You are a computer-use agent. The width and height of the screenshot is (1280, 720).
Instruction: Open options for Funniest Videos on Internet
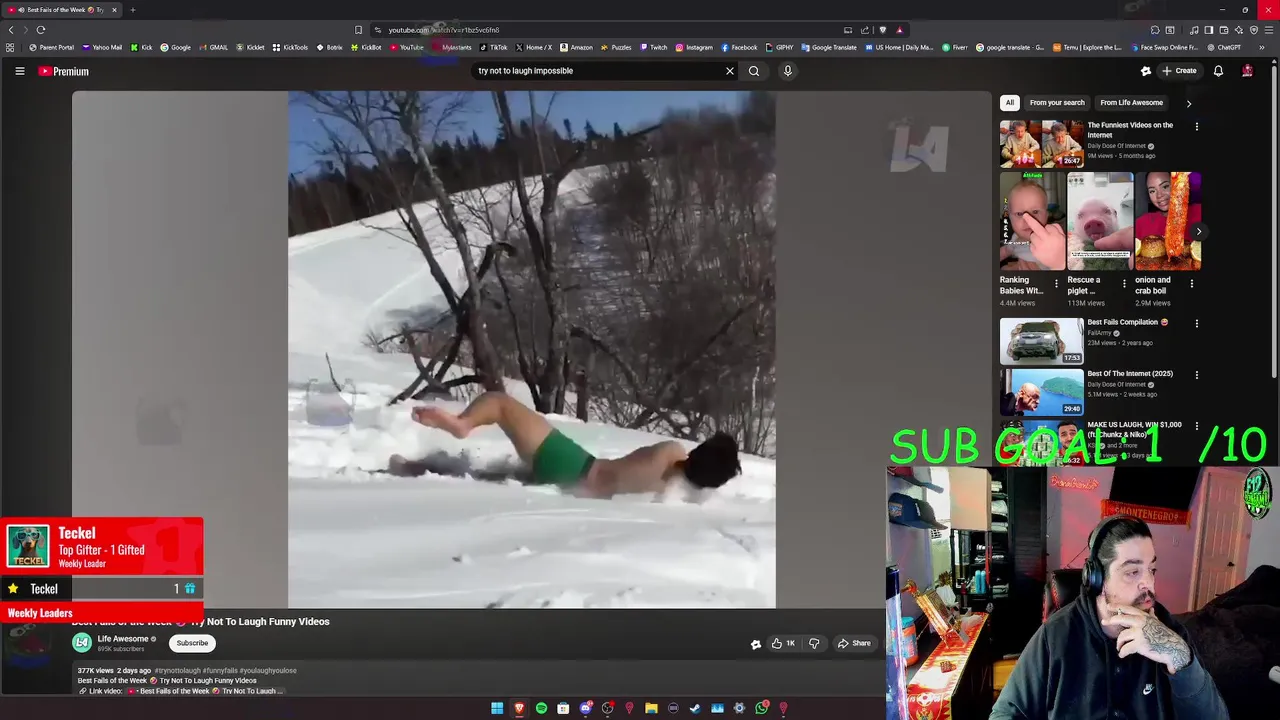[x=1196, y=126]
